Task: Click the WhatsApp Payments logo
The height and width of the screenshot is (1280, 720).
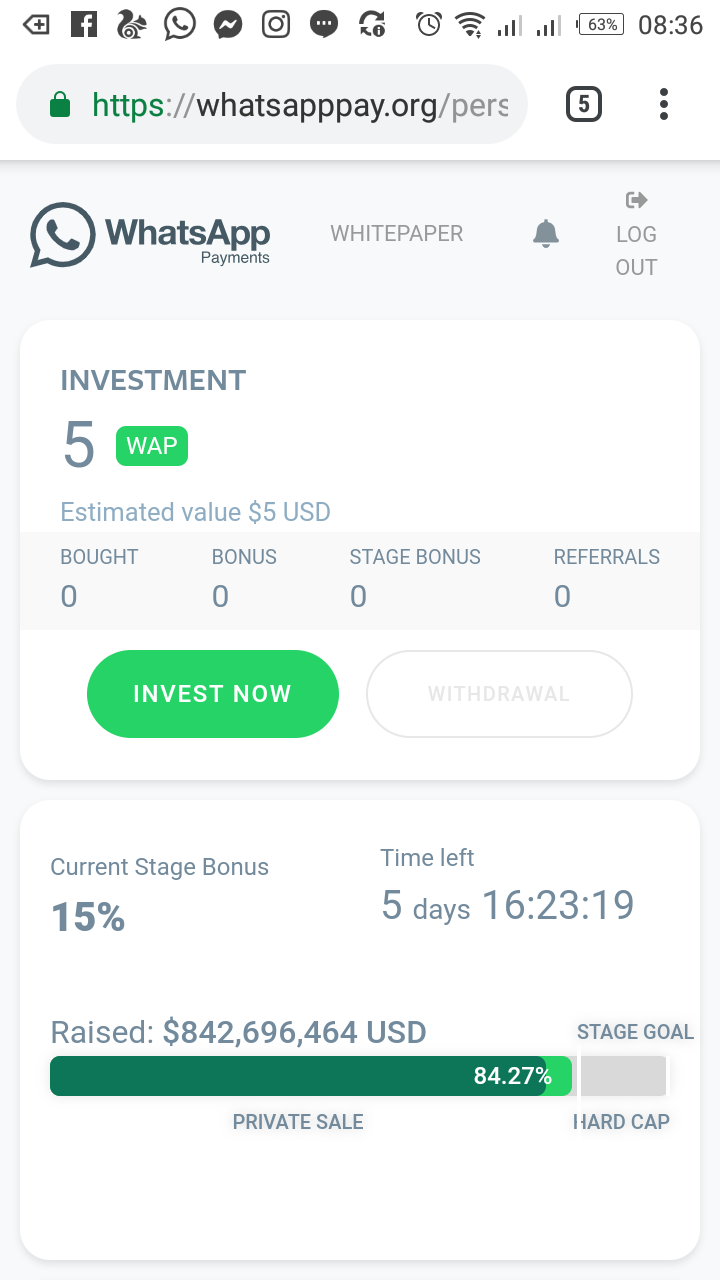Action: tap(151, 236)
